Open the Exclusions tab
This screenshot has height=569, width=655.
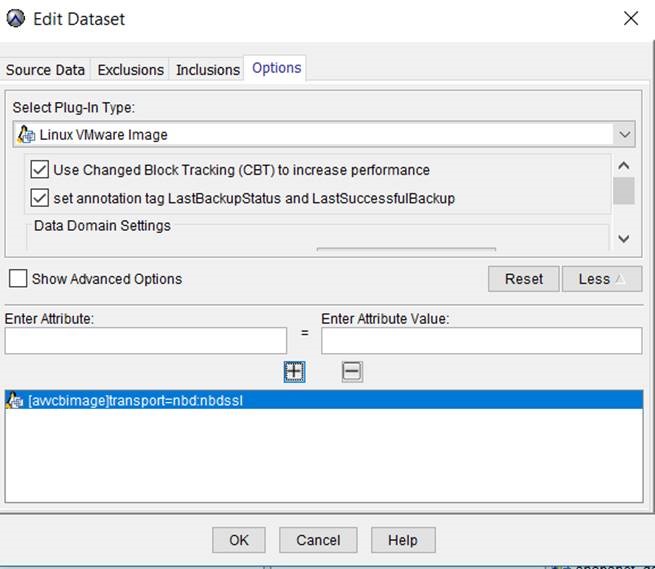130,70
